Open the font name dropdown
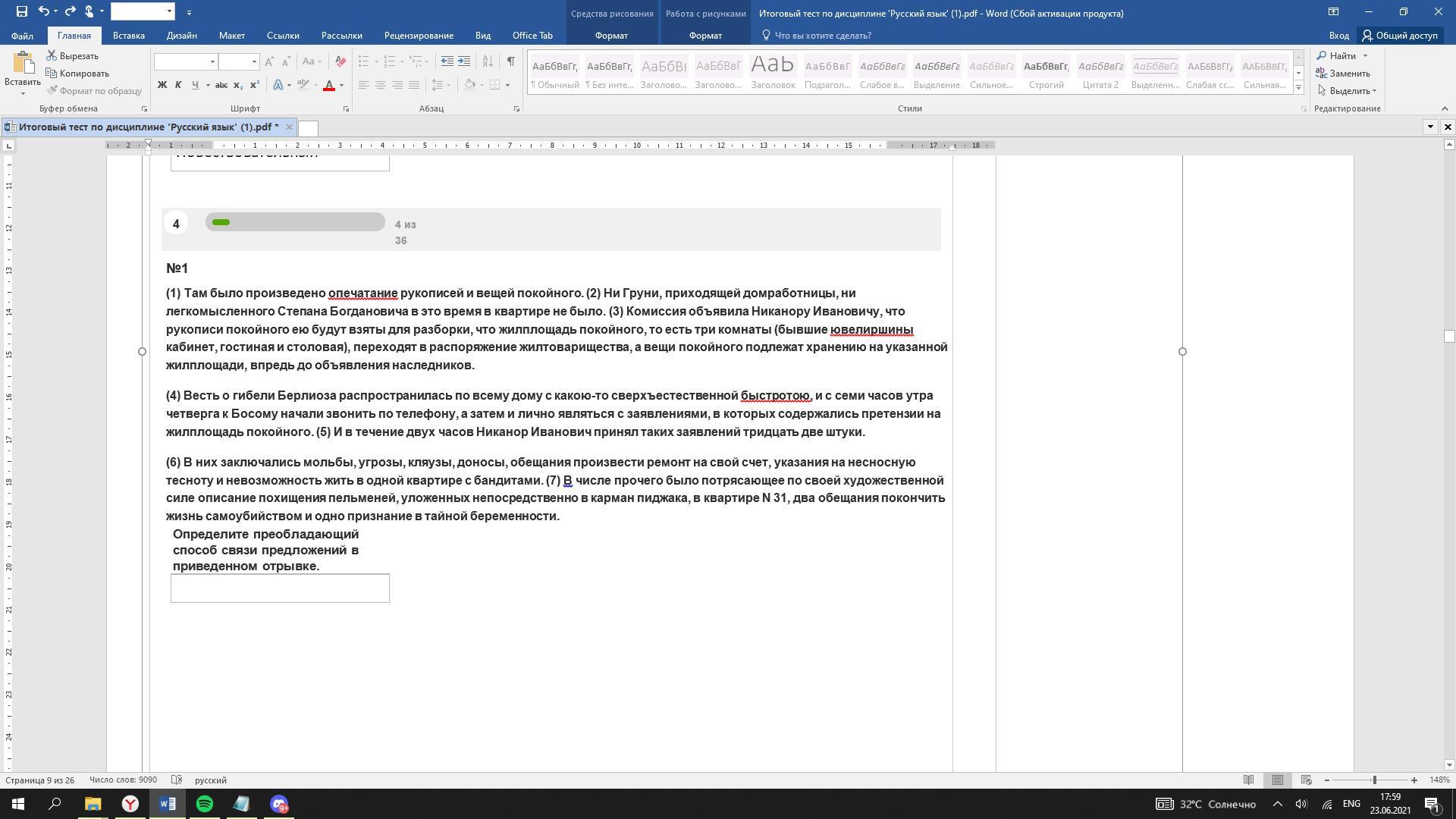Image resolution: width=1456 pixels, height=819 pixels. [212, 61]
